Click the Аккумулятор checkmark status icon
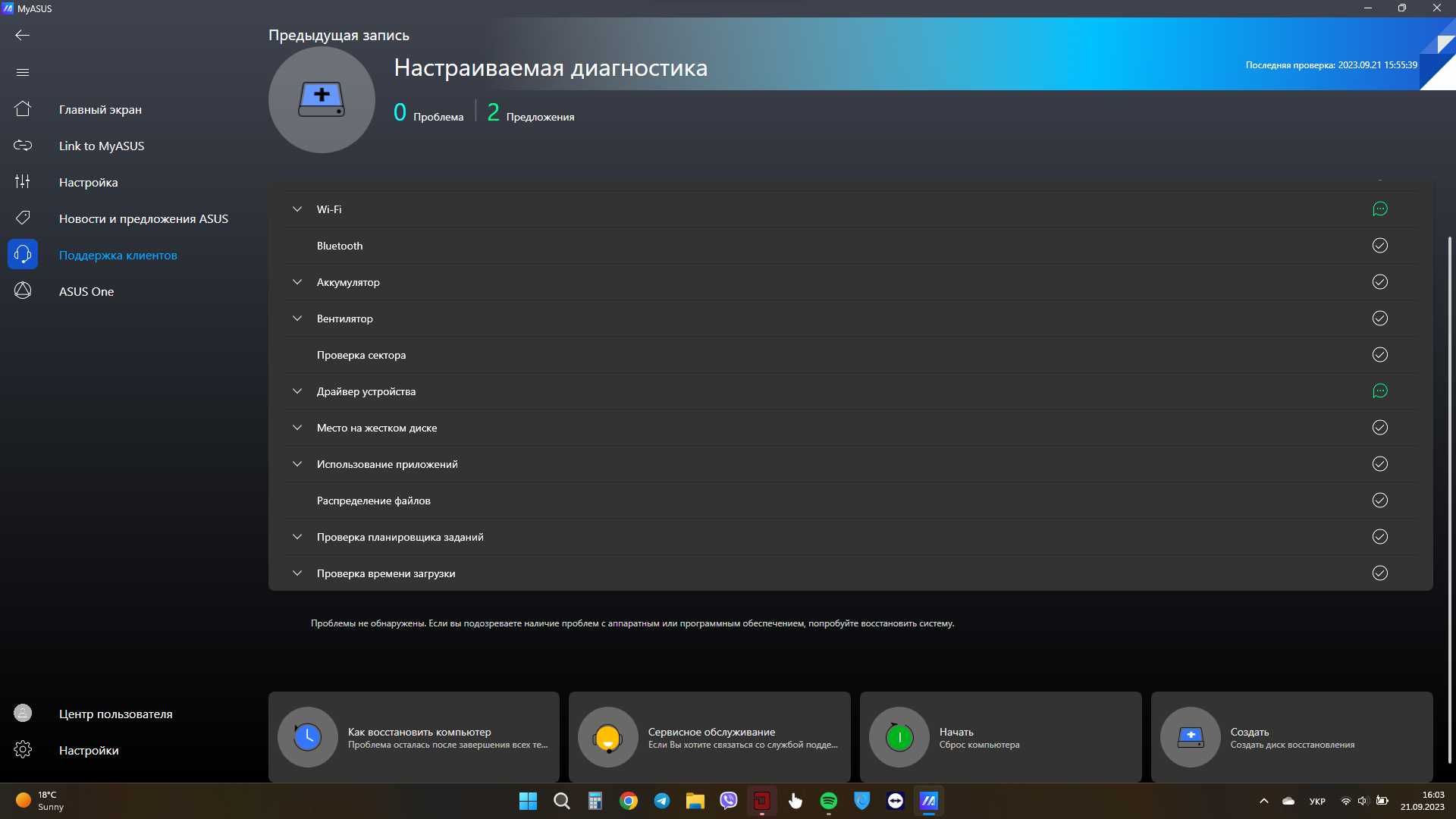 1380,282
